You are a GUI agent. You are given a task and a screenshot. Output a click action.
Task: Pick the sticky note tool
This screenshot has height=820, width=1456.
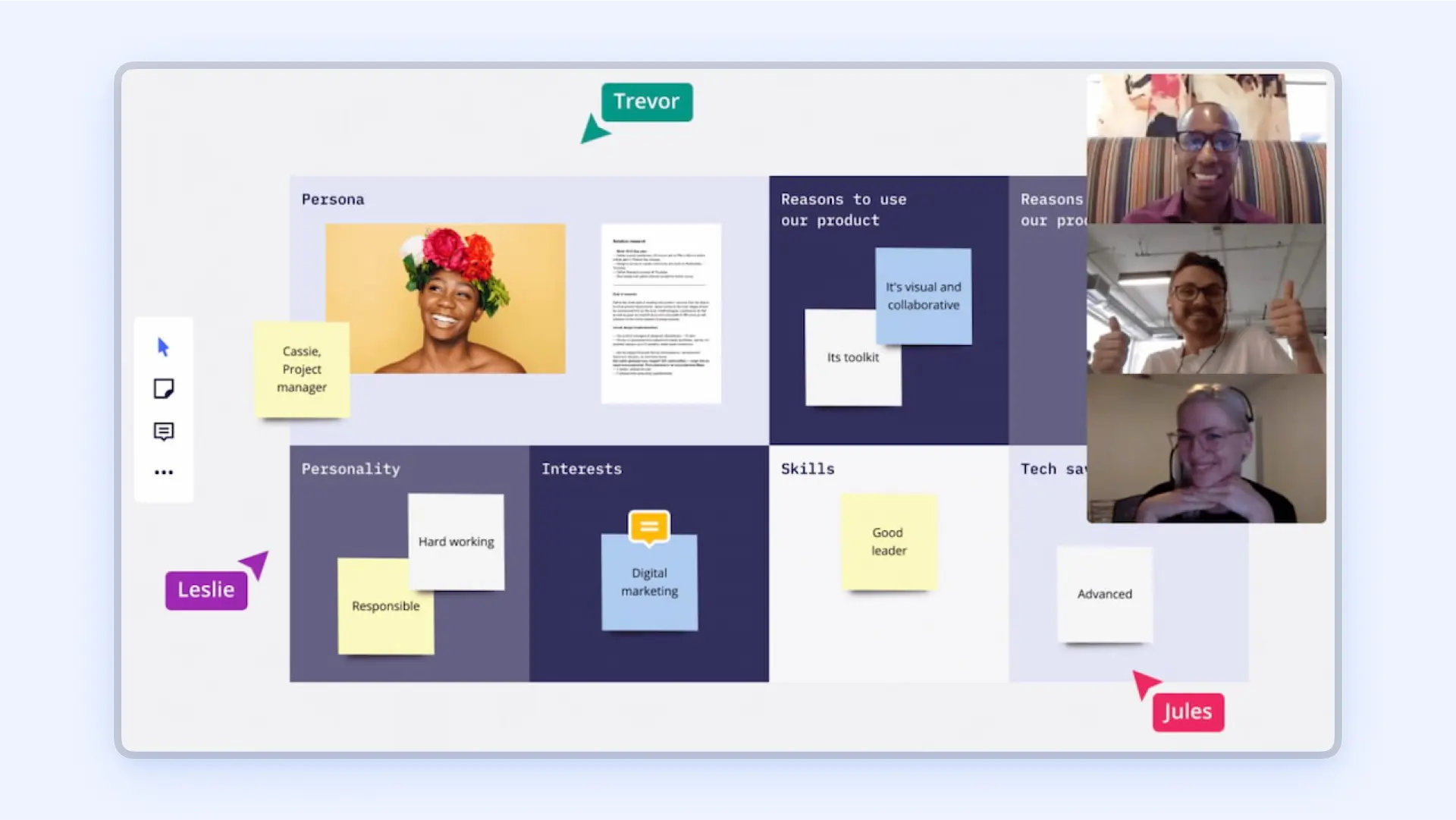pyautogui.click(x=164, y=388)
